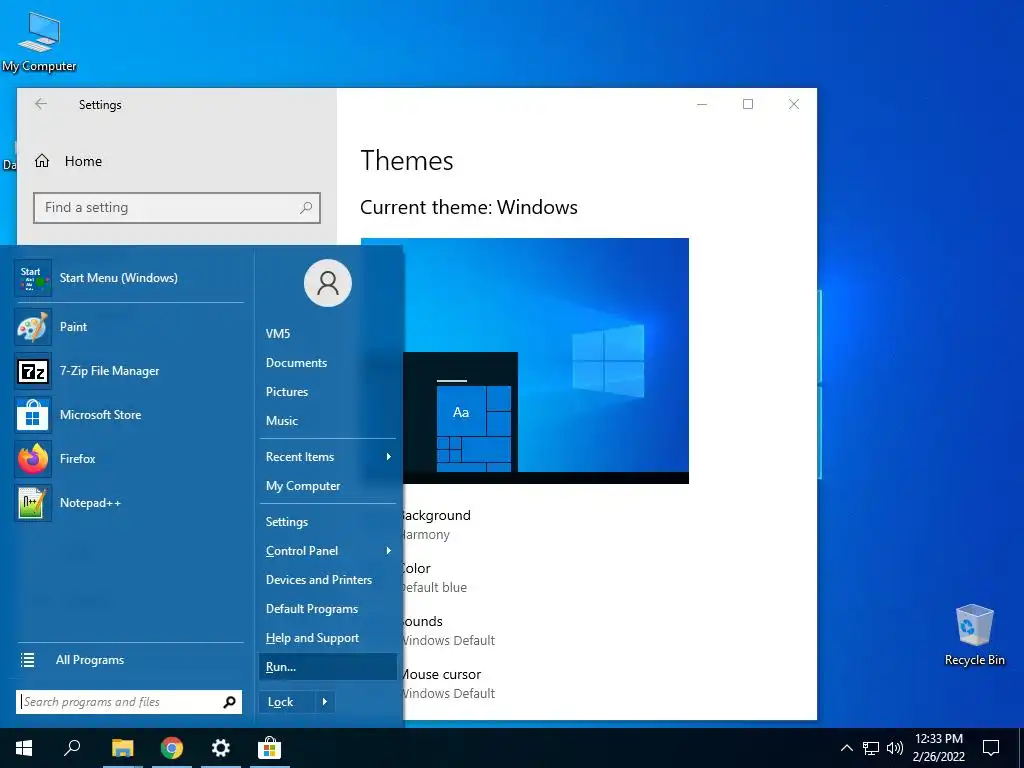Open the Color Default blue setting
This screenshot has width=1024, height=768.
click(433, 578)
